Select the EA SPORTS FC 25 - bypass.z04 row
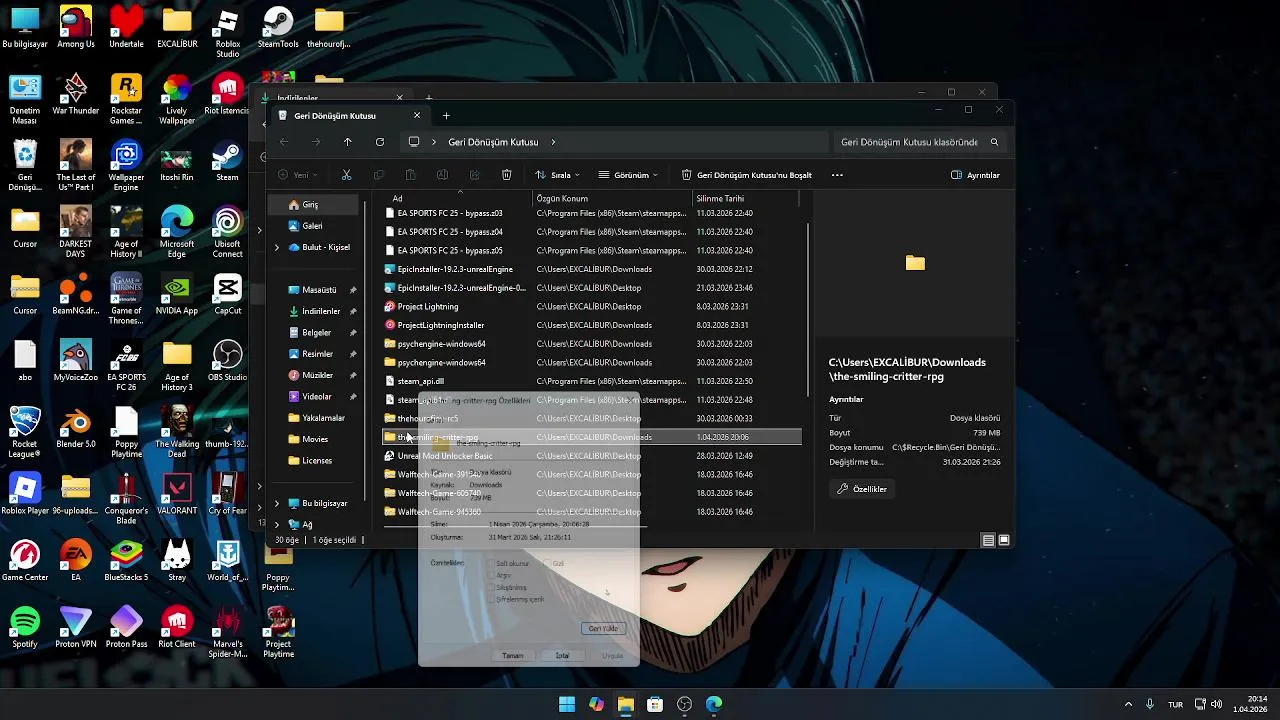This screenshot has width=1280, height=720. [592, 232]
